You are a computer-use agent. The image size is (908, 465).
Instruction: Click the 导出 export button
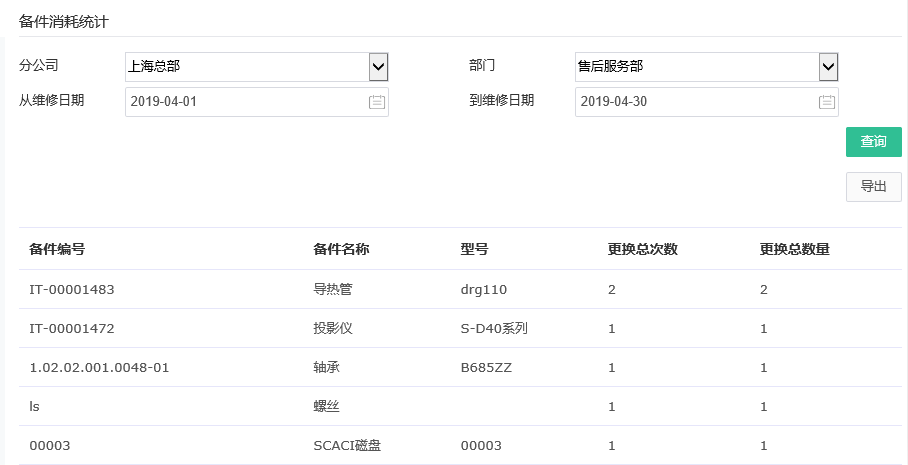click(873, 186)
